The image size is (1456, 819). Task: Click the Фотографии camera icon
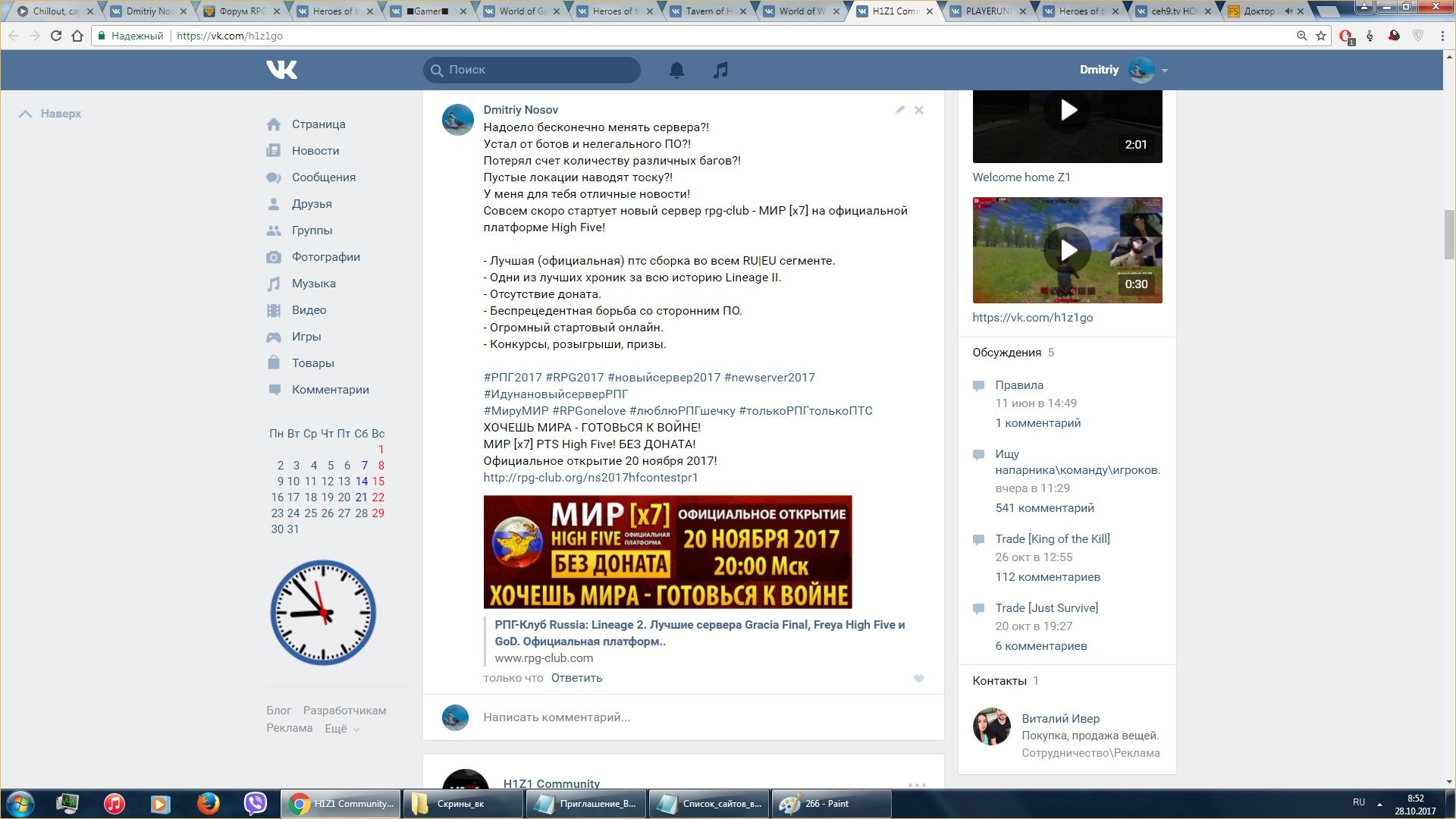point(274,257)
